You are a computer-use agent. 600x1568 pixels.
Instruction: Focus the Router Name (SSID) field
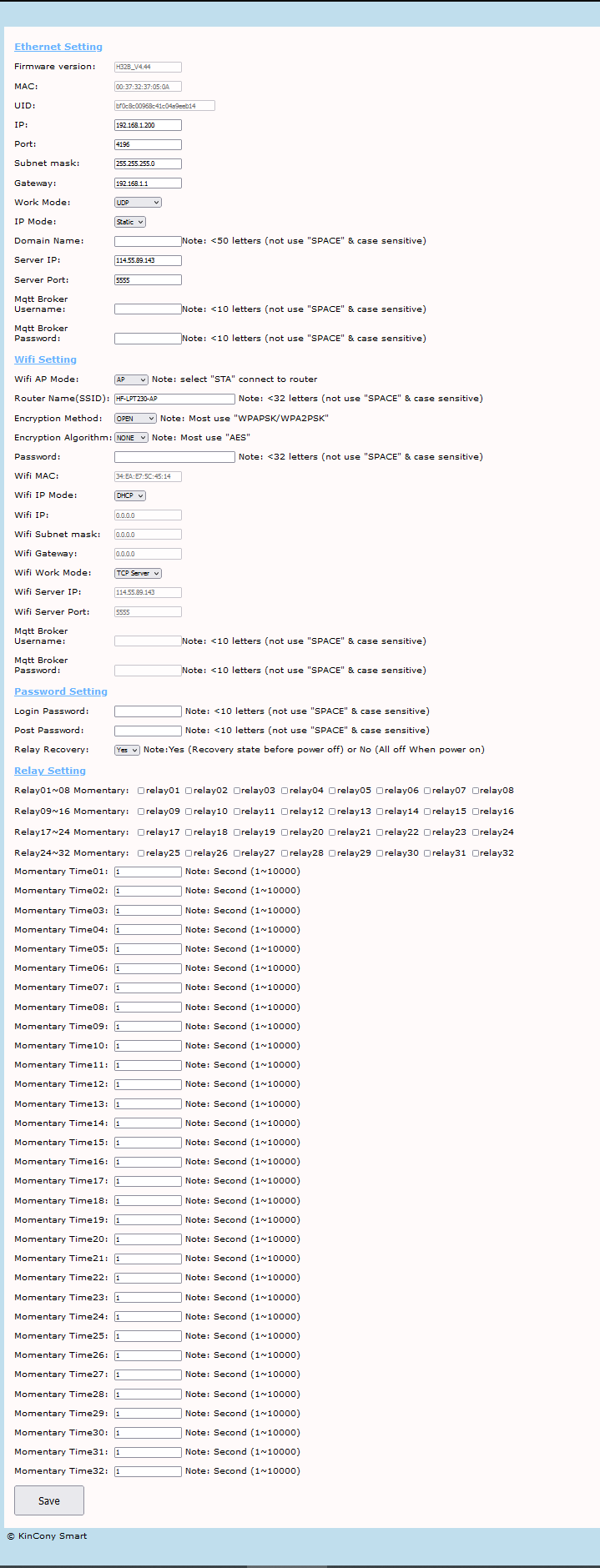pyautogui.click(x=174, y=399)
